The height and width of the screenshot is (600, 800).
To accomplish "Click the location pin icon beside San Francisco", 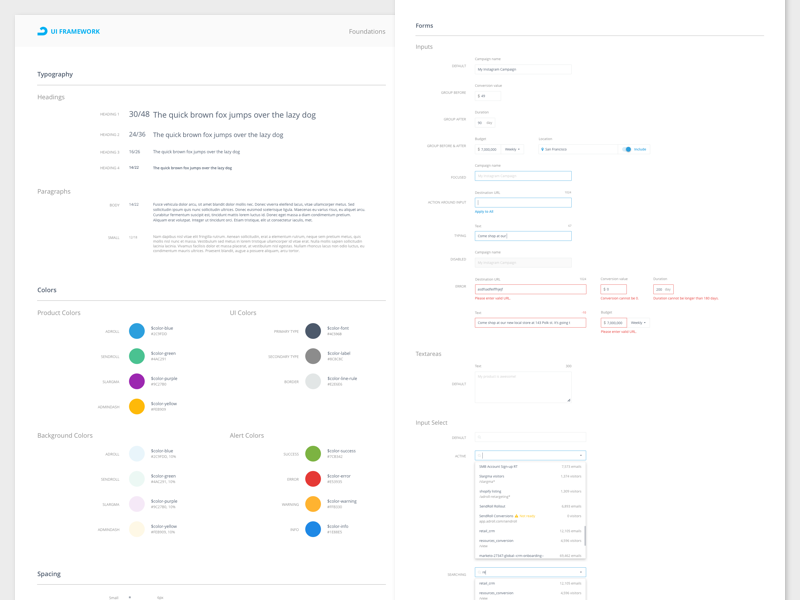I will click(542, 149).
